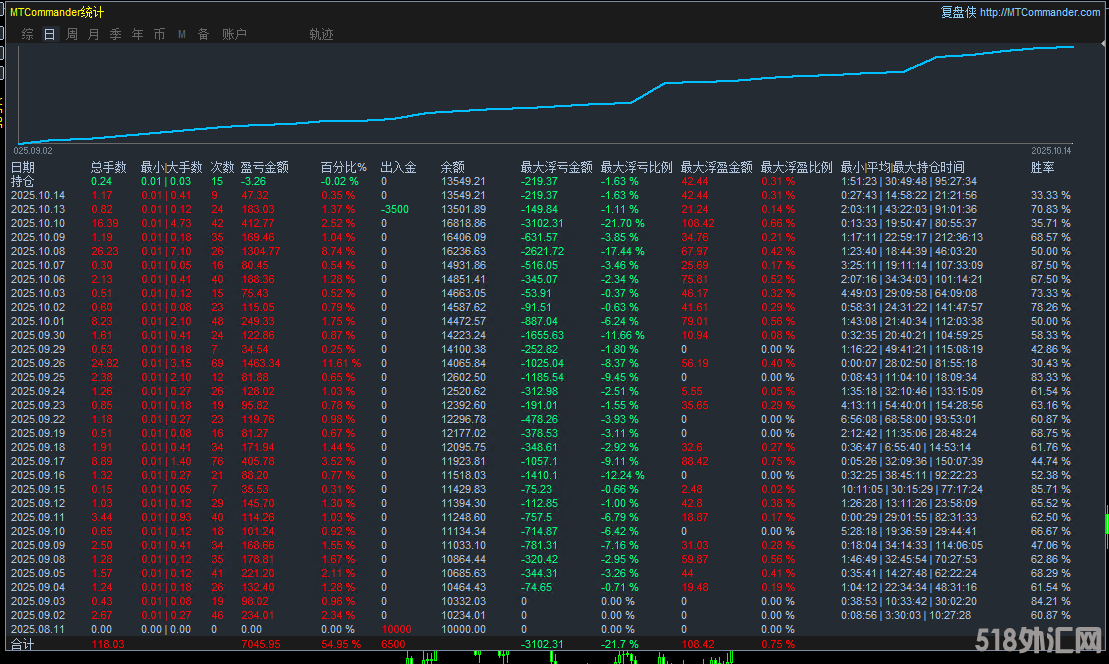The image size is (1109, 664).
Task: Switch to the 账户 (account) tab
Action: [234, 34]
